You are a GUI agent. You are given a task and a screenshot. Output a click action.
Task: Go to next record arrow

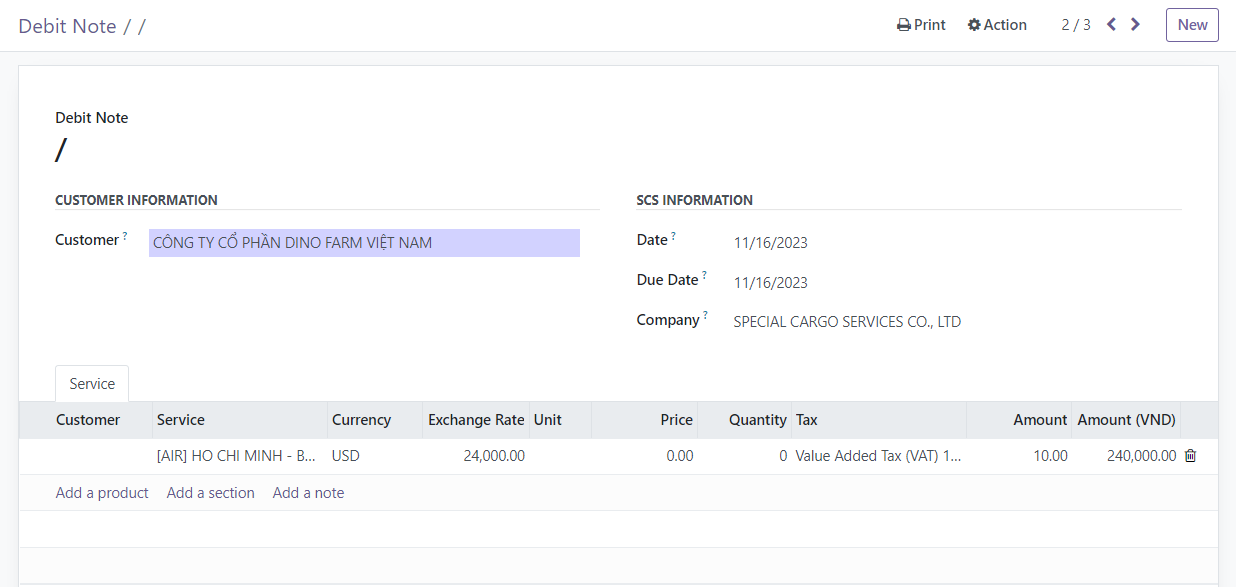click(x=1135, y=25)
